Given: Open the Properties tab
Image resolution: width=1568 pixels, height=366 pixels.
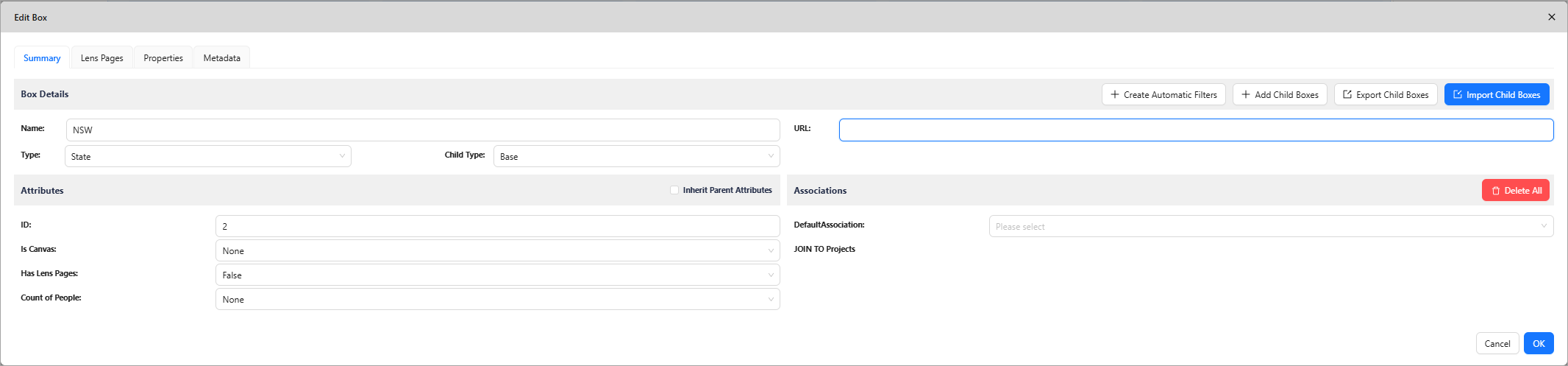Looking at the screenshot, I should pos(163,57).
